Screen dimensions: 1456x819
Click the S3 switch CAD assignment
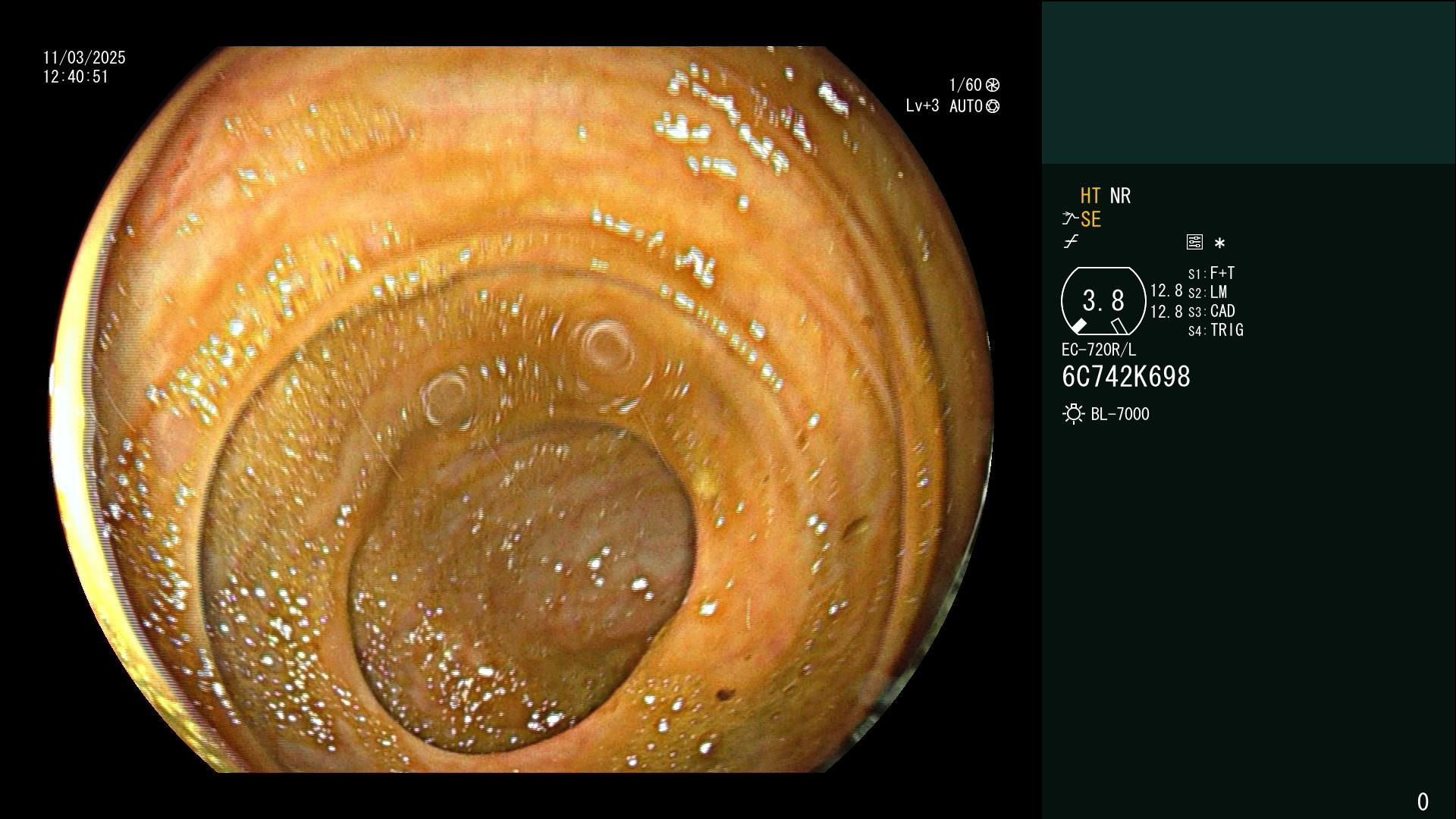point(1211,311)
